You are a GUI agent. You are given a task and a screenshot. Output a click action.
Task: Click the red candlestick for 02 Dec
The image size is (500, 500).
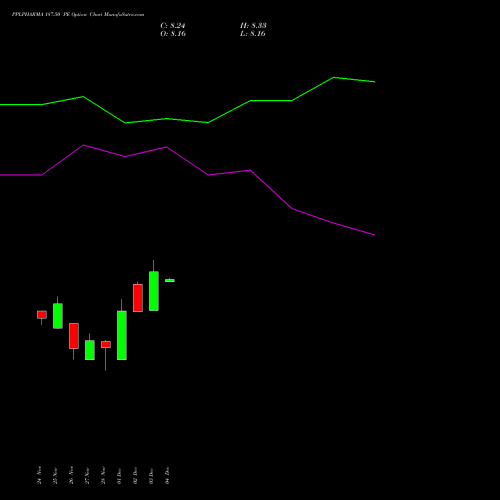[138, 298]
